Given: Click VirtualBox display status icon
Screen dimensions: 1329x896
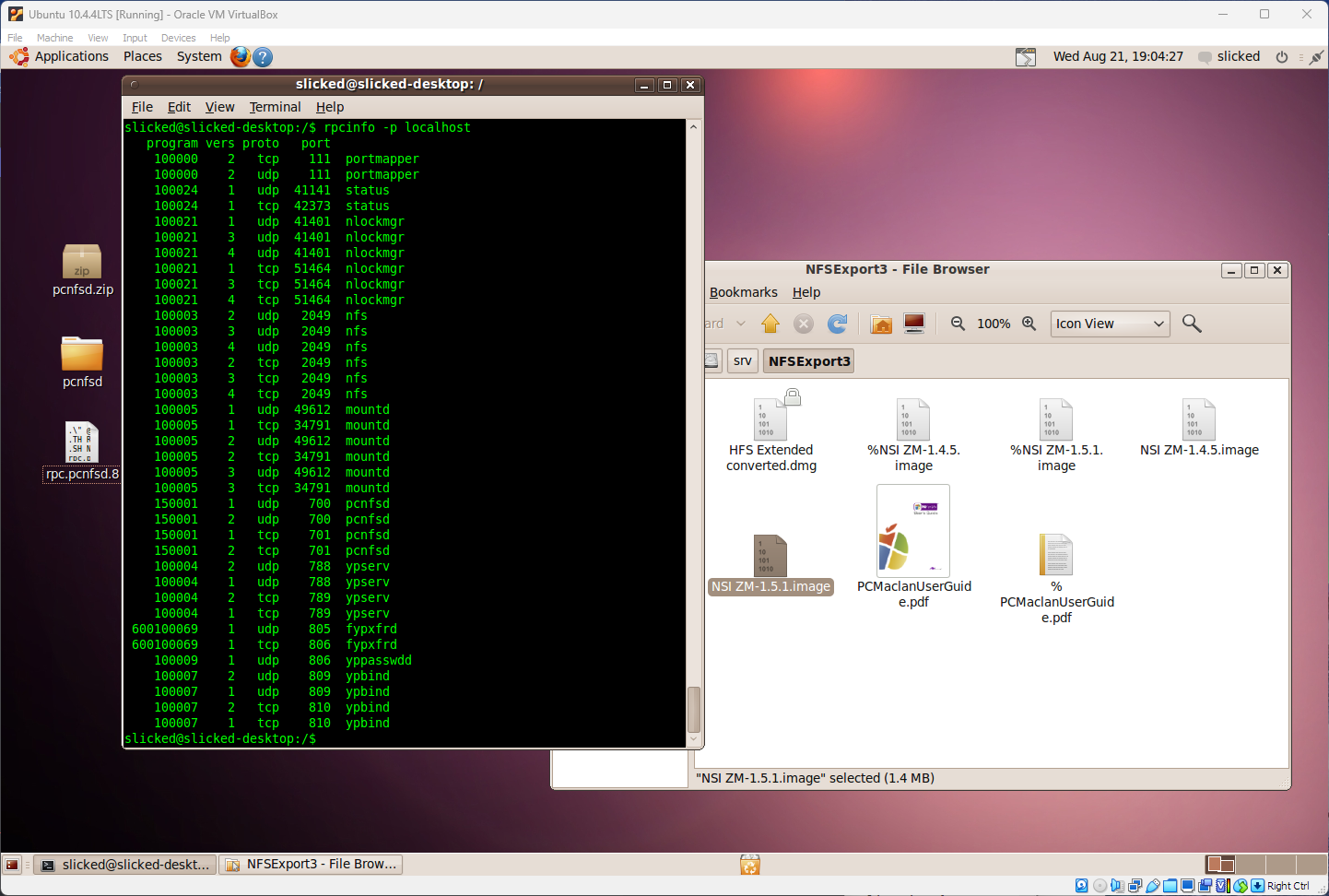Looking at the screenshot, I should (x=1187, y=886).
